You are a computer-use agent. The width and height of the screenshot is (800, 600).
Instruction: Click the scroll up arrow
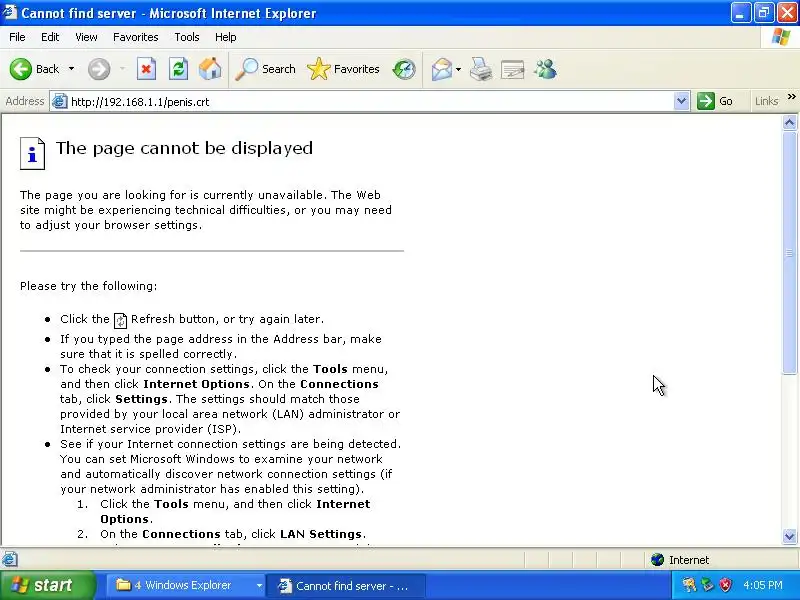pos(789,122)
